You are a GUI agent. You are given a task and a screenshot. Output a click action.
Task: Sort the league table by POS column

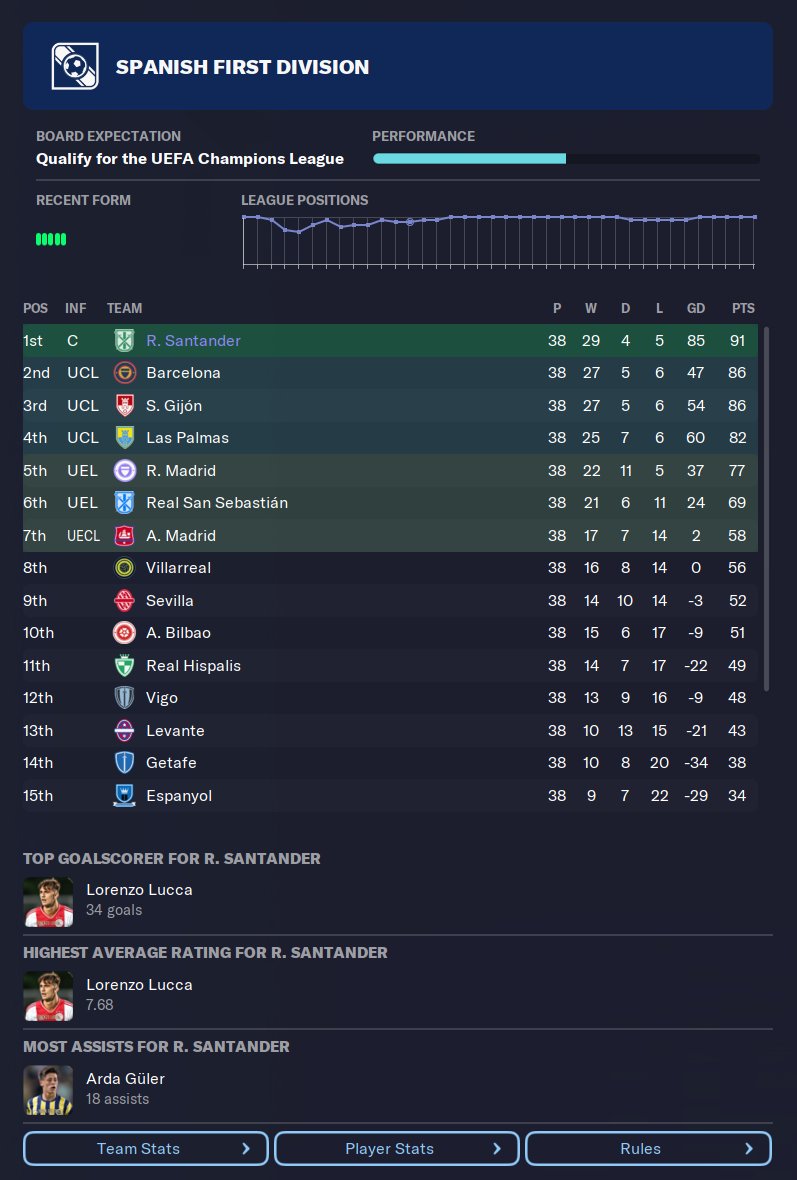35,308
